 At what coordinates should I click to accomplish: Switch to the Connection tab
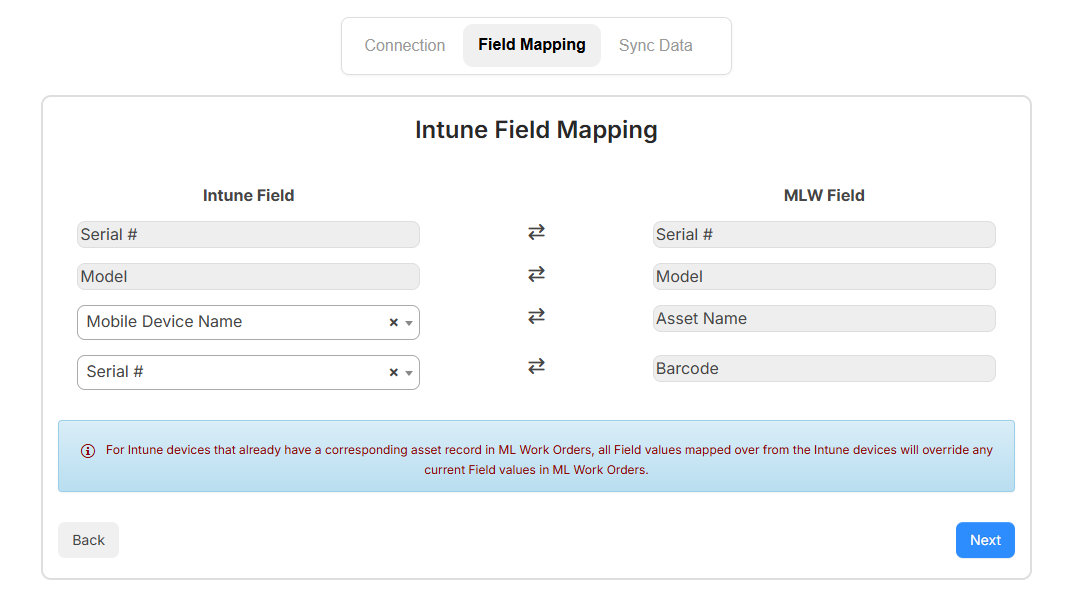pyautogui.click(x=405, y=46)
